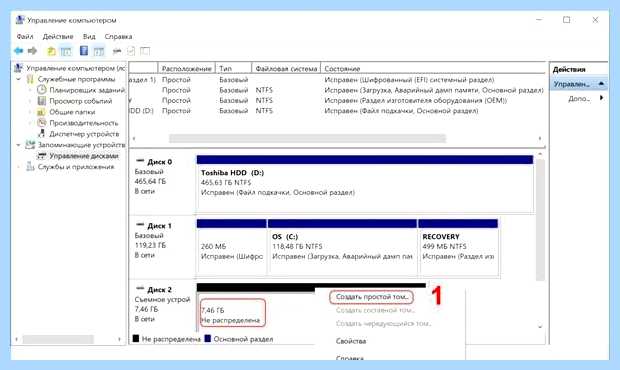
Task: Click the Forward arrow toolbar icon
Action: pos(32,51)
